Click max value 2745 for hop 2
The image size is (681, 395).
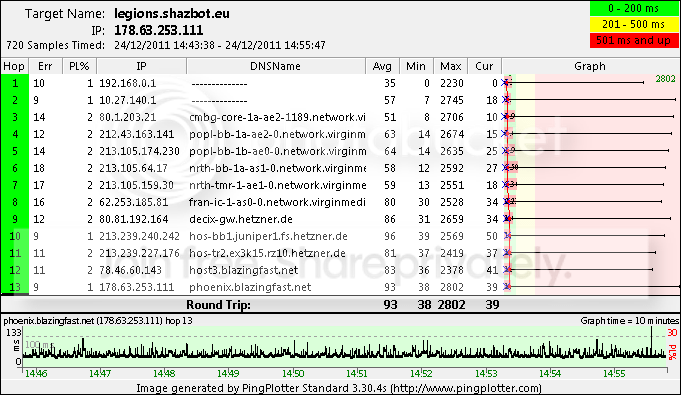[x=452, y=100]
